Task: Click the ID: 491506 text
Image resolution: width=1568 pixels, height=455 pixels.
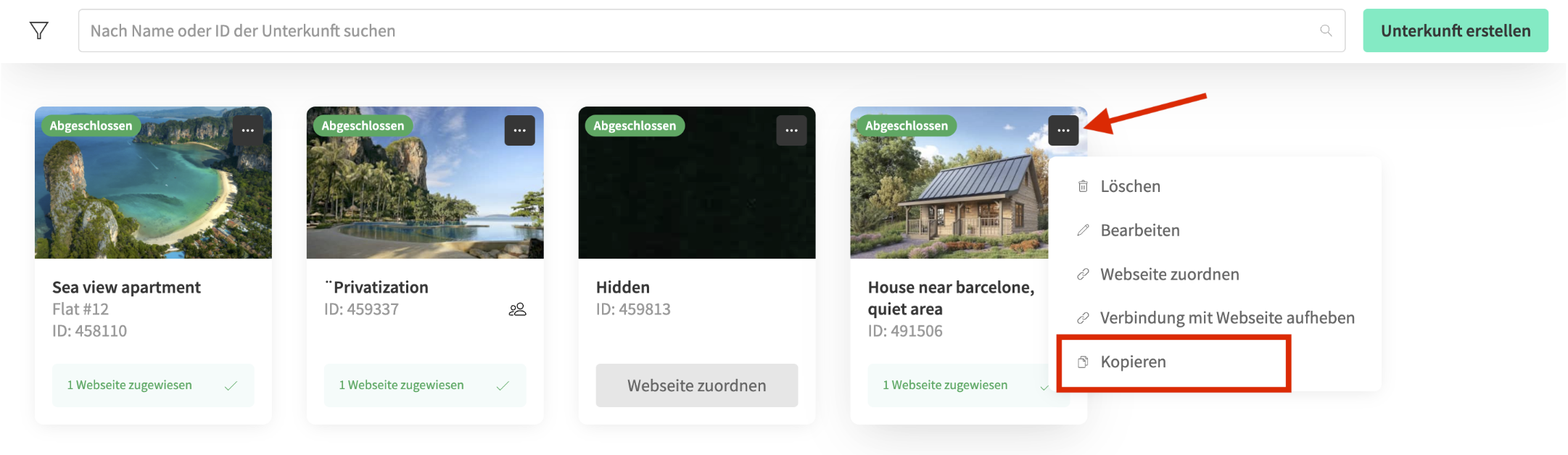Action: tap(905, 331)
